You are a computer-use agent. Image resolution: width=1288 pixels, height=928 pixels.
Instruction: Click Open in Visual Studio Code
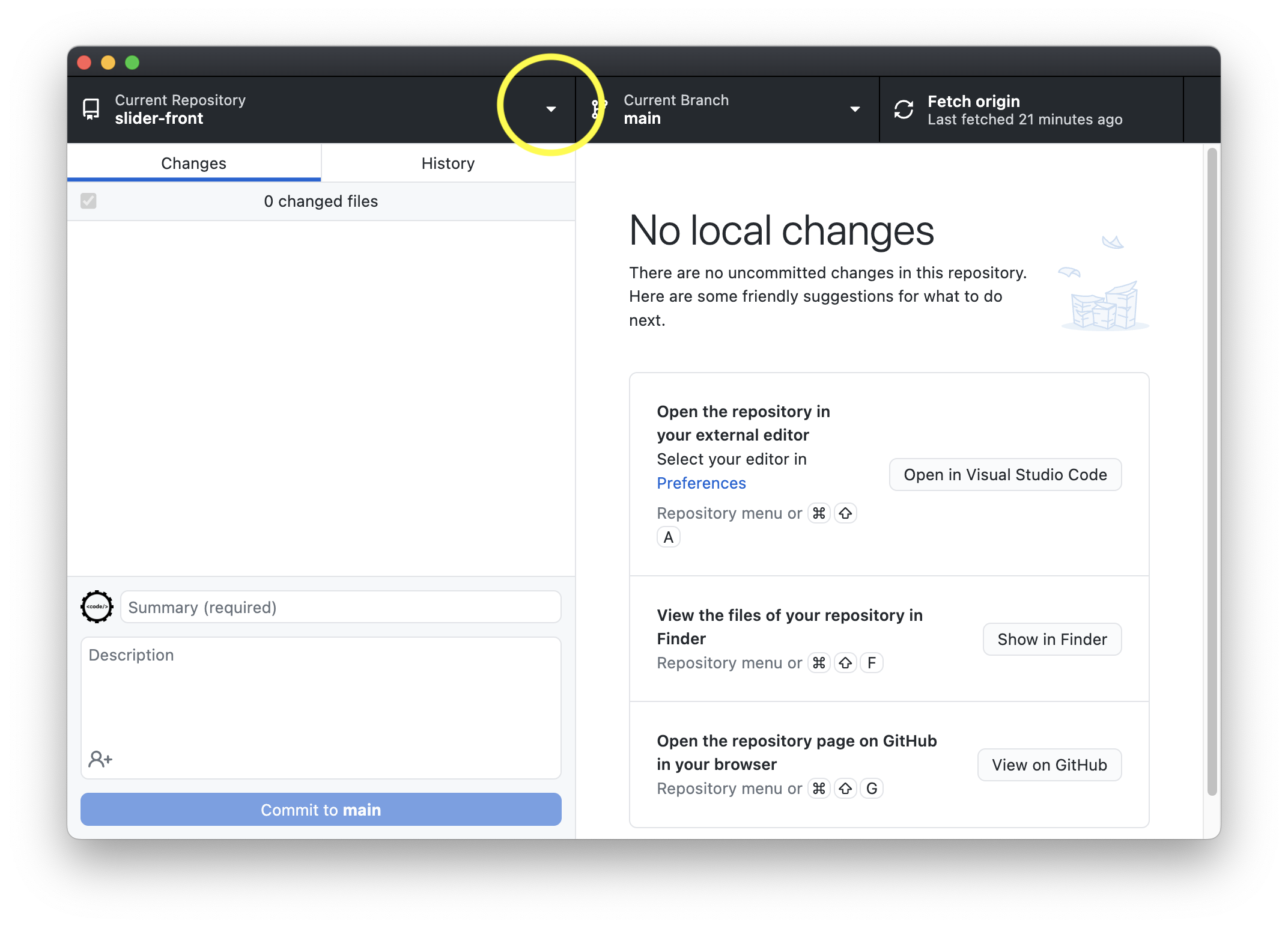pos(1005,475)
